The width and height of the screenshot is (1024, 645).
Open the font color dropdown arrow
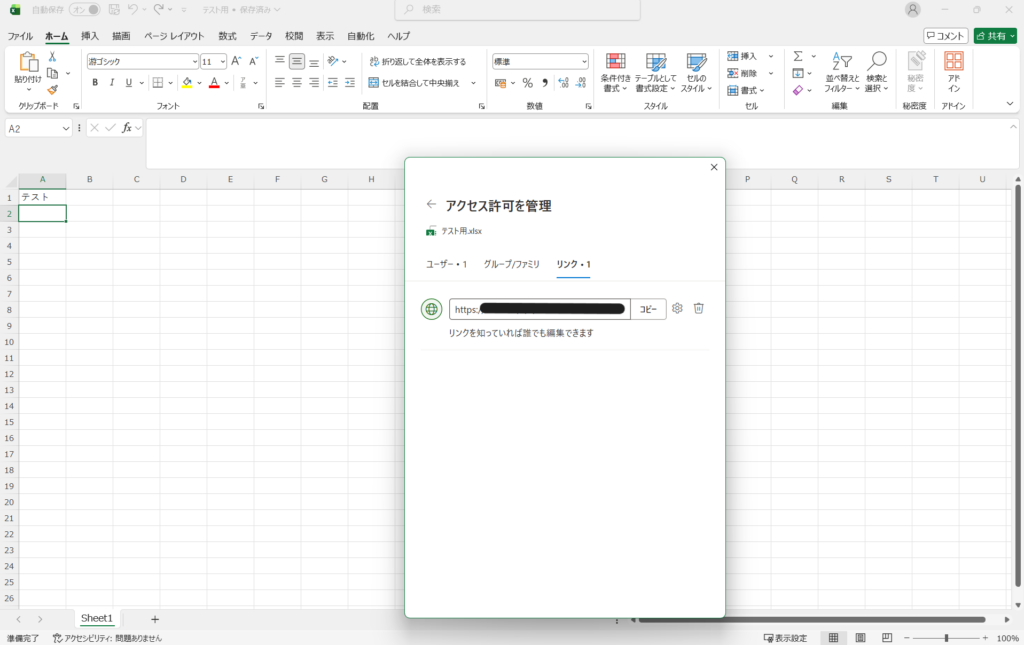[227, 83]
